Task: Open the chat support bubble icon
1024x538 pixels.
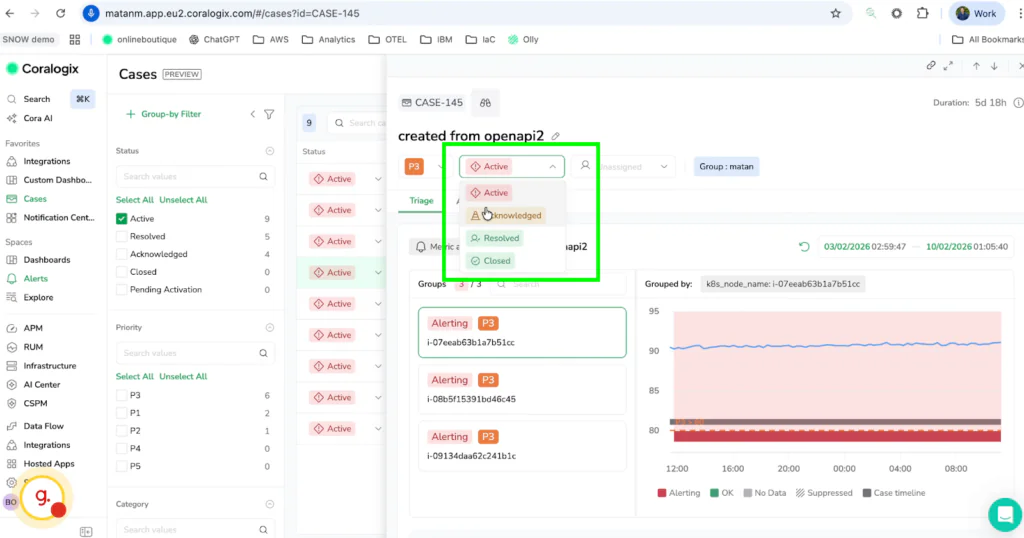Action: pyautogui.click(x=1004, y=514)
